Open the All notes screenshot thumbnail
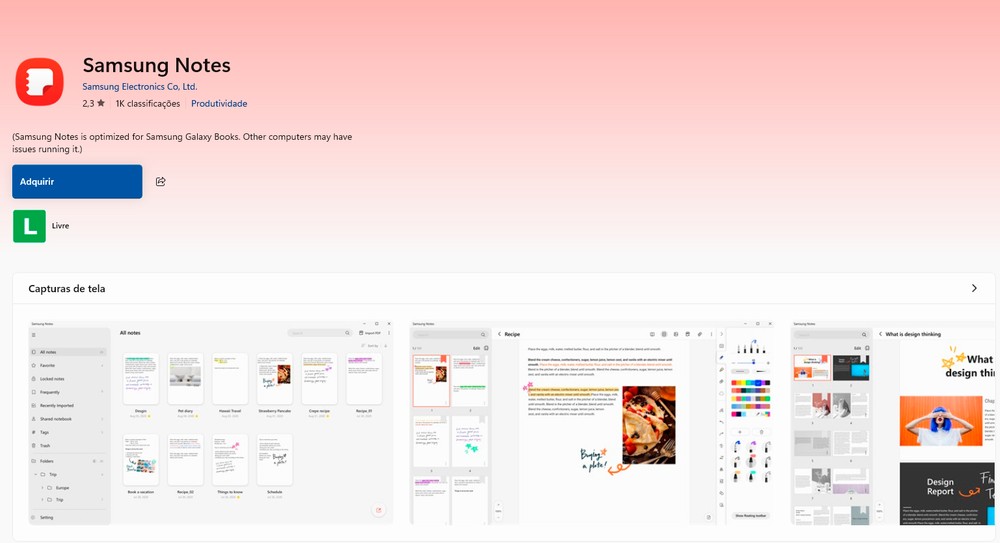The height and width of the screenshot is (543, 1000). coord(211,422)
